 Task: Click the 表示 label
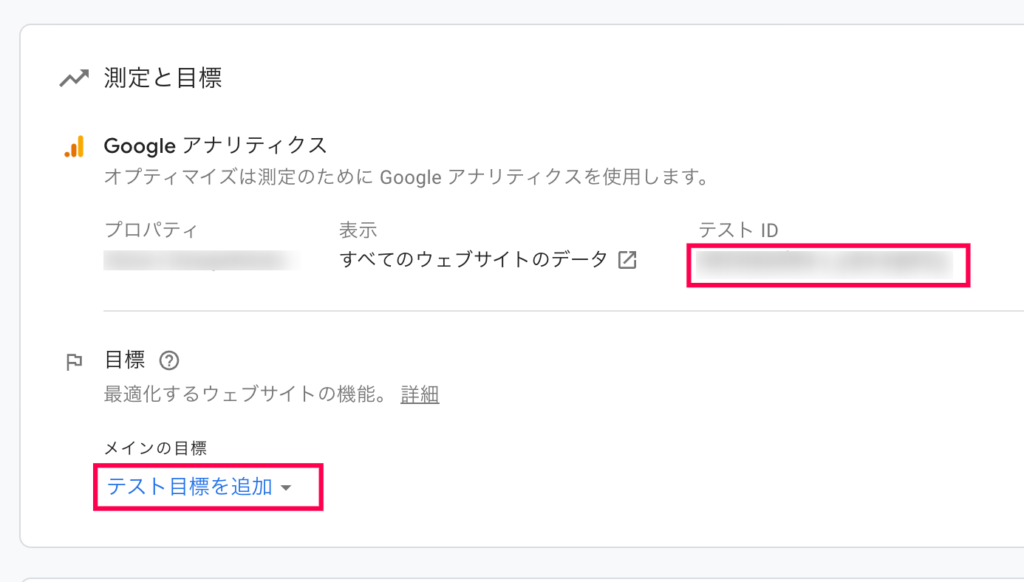(358, 230)
